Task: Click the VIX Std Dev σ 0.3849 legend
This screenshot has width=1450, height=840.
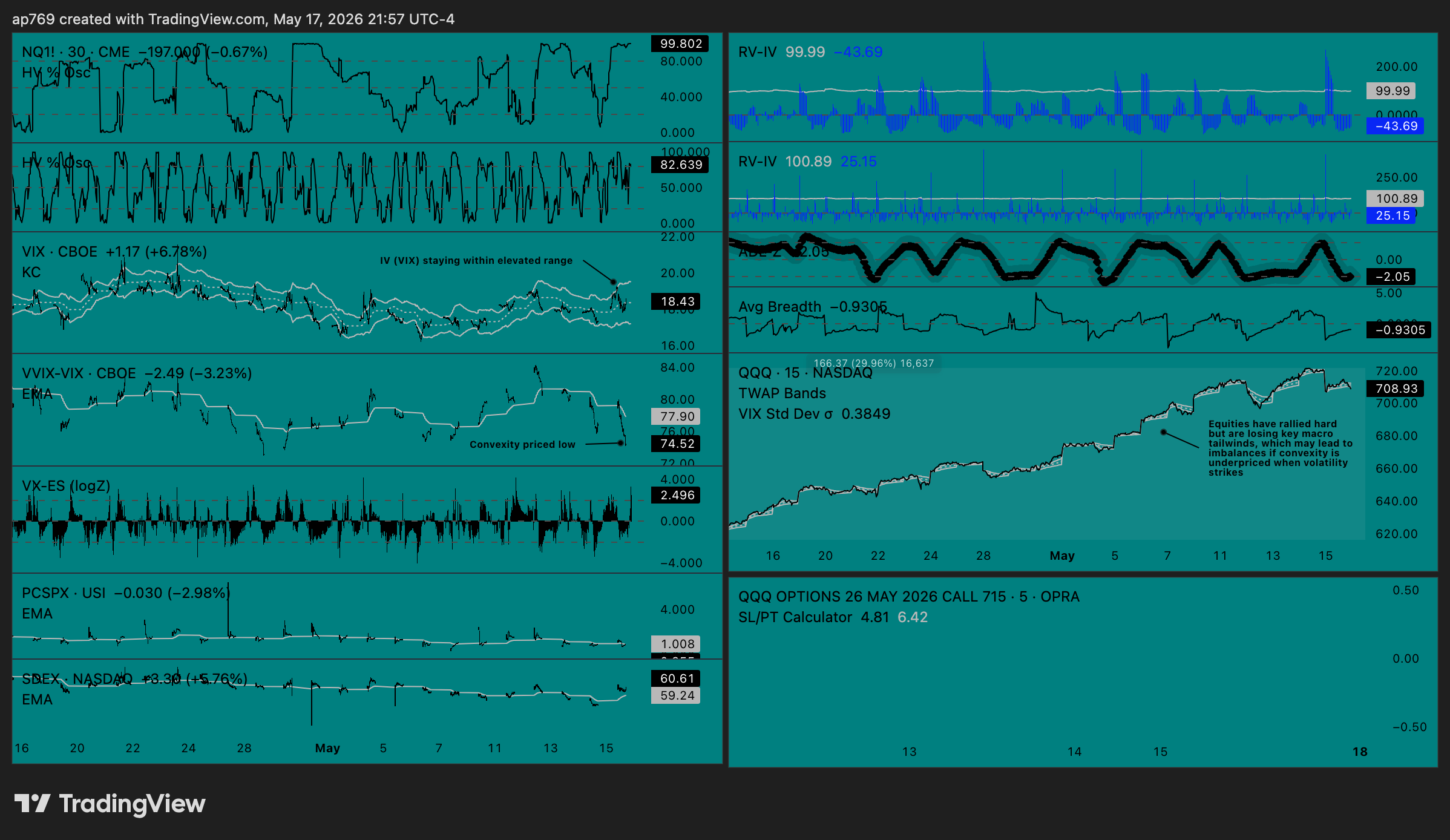Action: (x=814, y=414)
